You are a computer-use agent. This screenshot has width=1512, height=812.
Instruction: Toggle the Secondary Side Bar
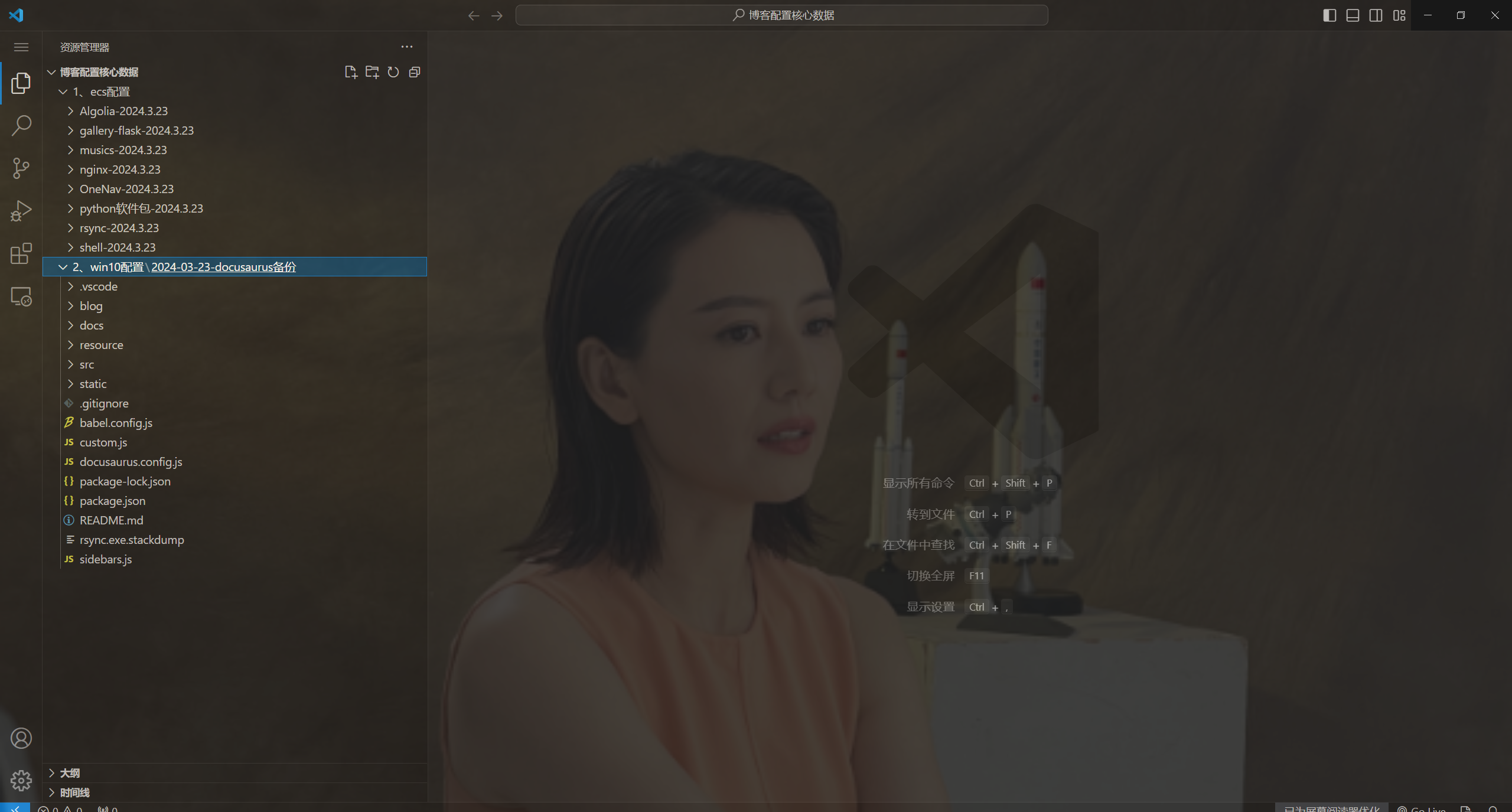1376,15
